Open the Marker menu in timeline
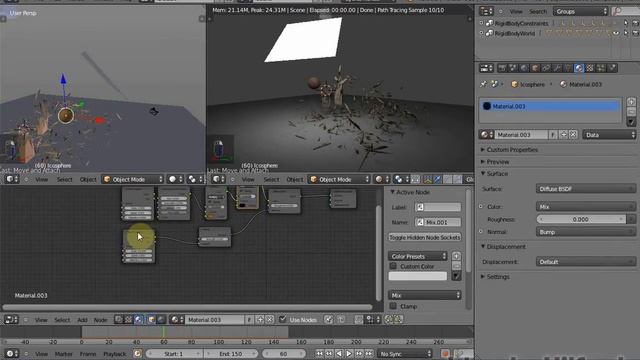 click(x=63, y=353)
